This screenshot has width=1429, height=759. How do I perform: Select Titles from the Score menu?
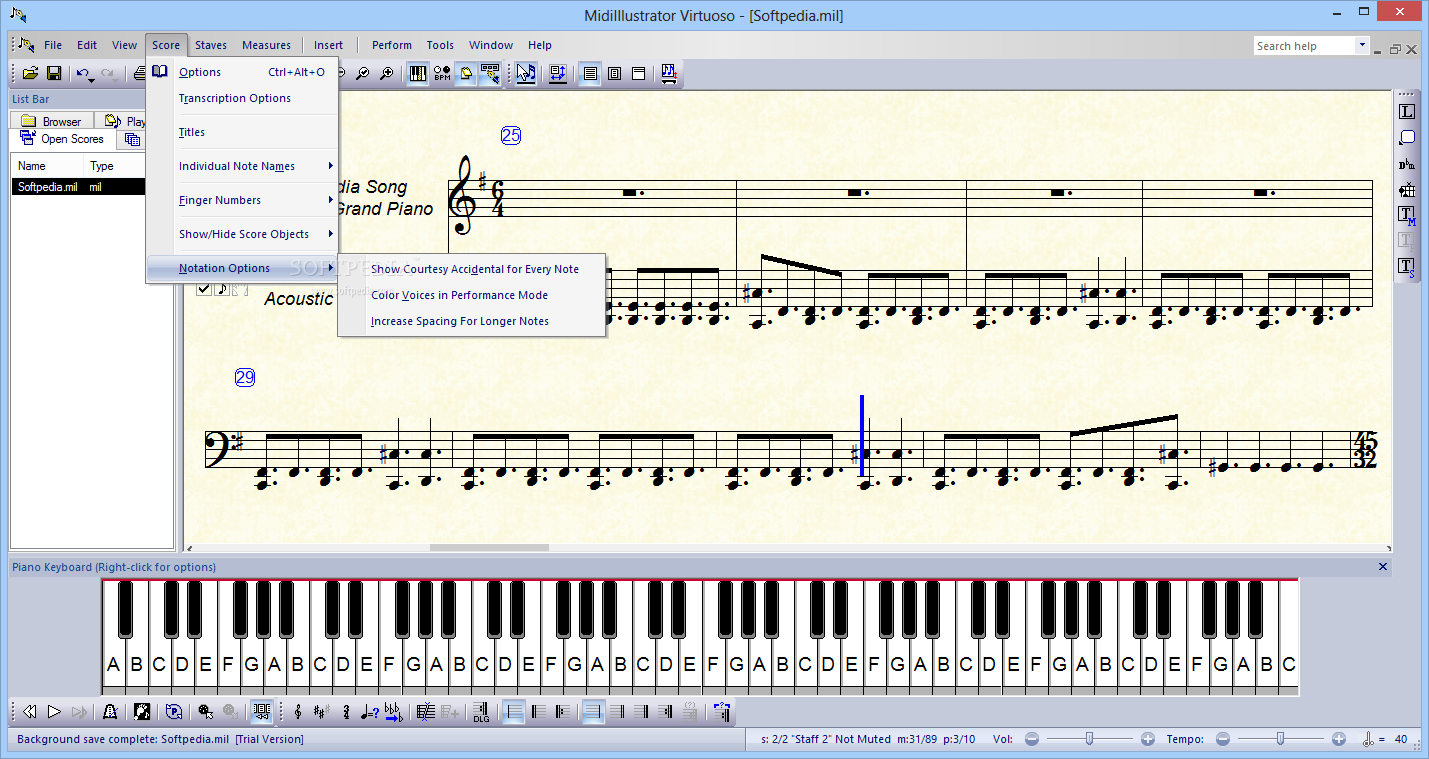click(243, 132)
